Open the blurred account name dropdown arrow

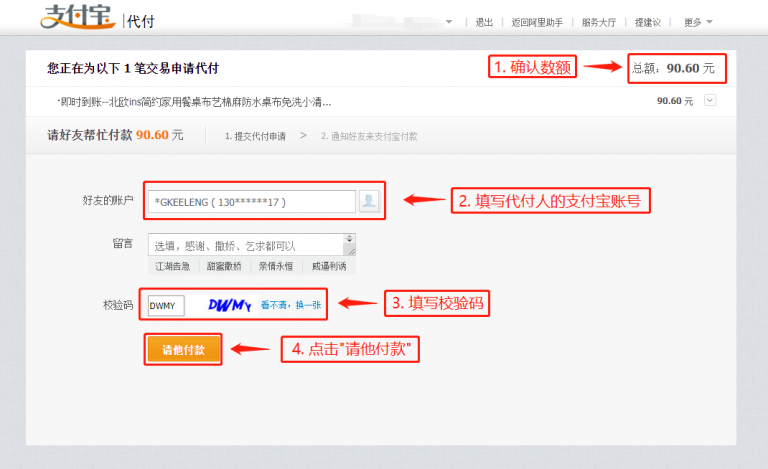pos(449,22)
